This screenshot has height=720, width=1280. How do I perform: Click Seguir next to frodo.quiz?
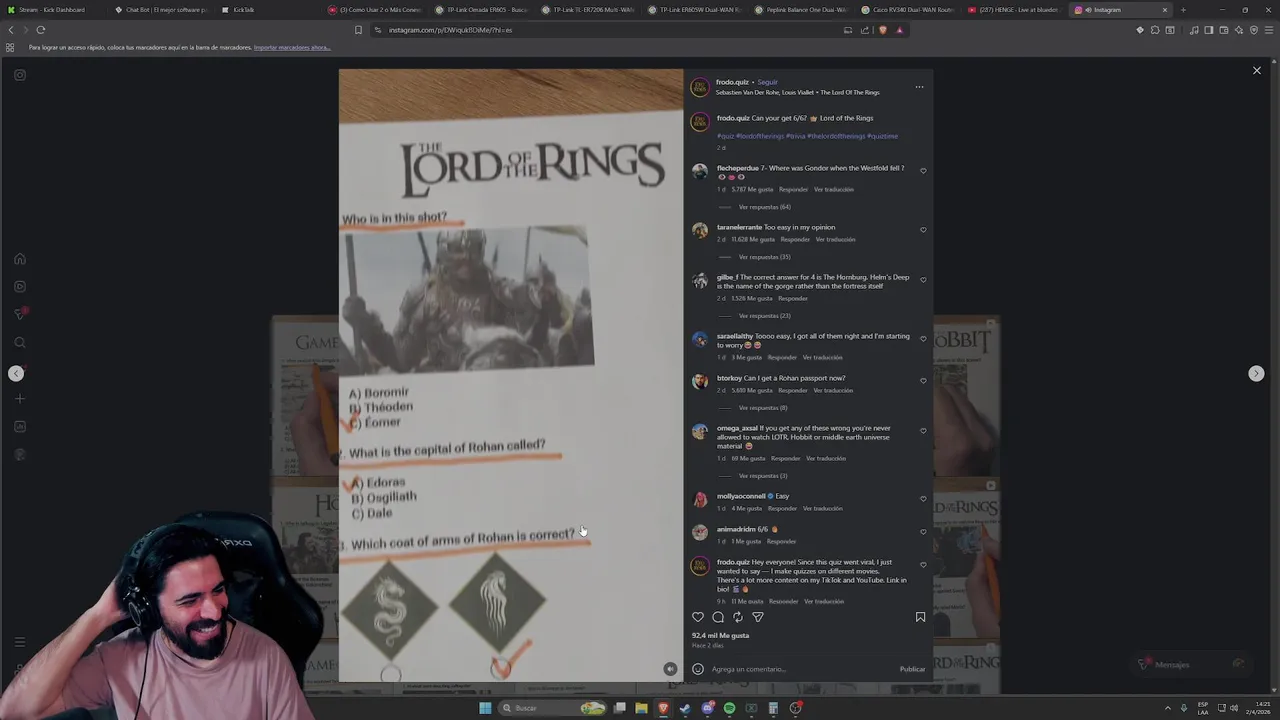click(x=767, y=82)
